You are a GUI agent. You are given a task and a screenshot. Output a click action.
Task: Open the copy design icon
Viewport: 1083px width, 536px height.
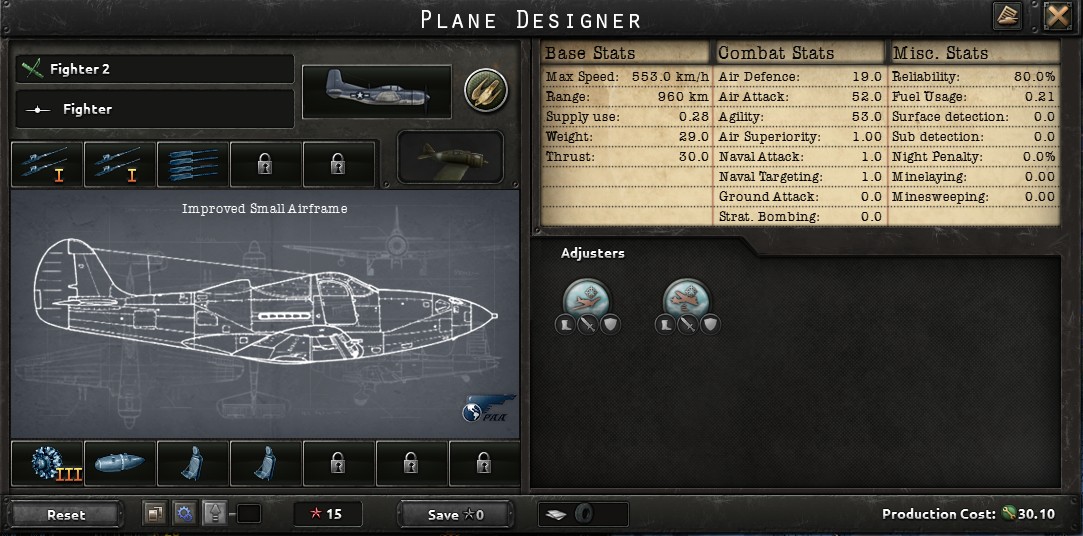click(155, 514)
